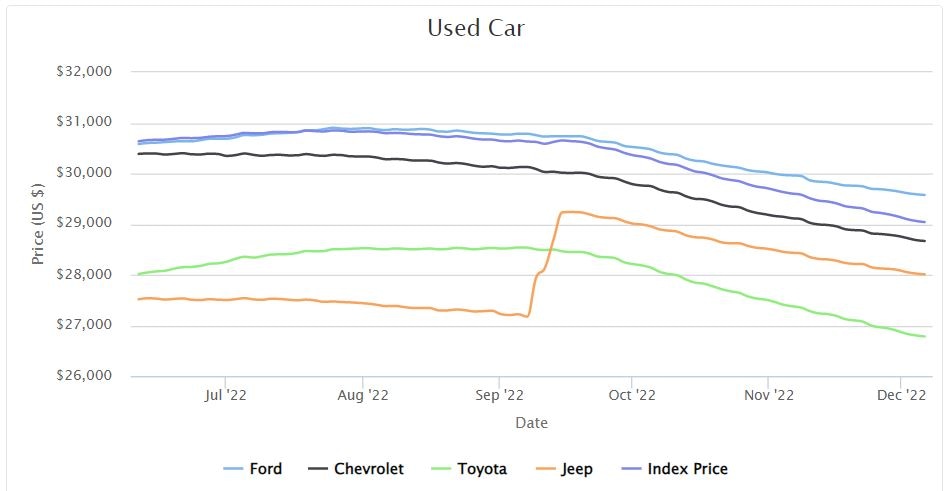Click the "Date" x-axis title
The image size is (950, 491).
pos(531,423)
